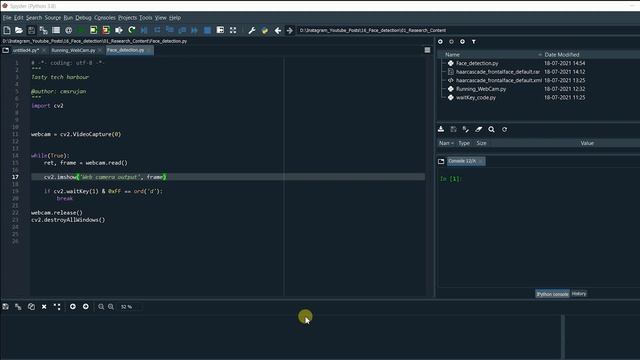The image size is (640, 360).
Task: Open the Help menu
Action: 175,18
